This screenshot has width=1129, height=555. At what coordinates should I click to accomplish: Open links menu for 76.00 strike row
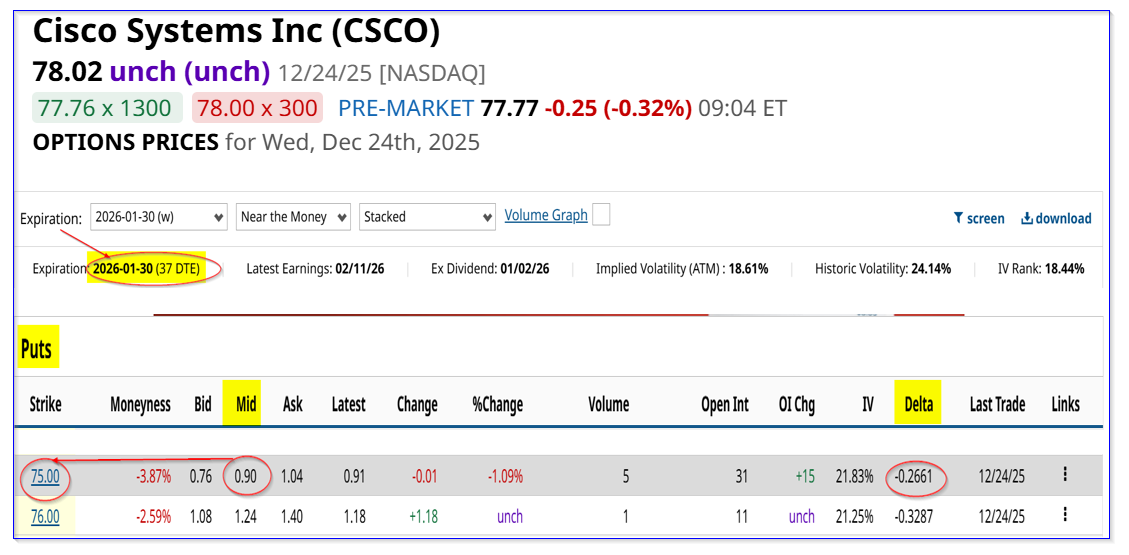pyautogui.click(x=1065, y=516)
